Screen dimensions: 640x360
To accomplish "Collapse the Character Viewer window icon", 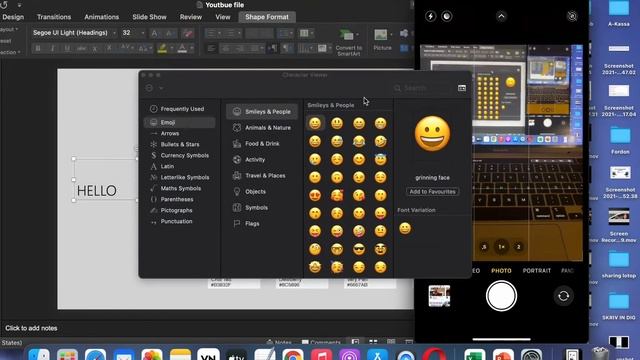I will 462,88.
